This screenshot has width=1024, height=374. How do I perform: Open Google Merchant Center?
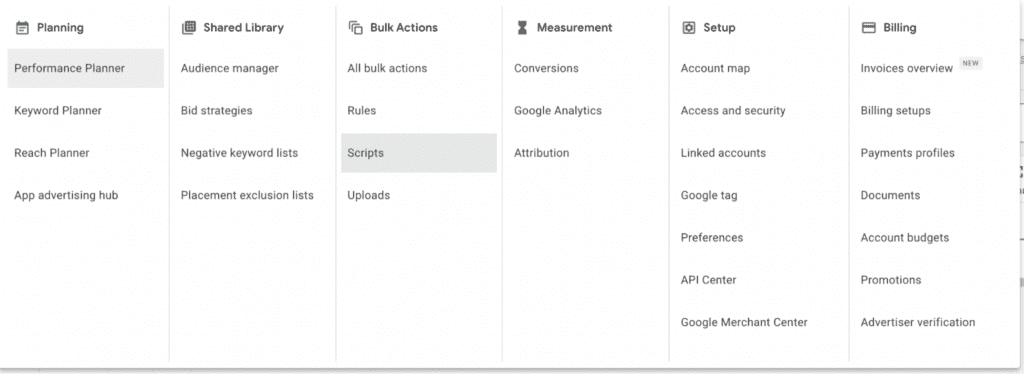[x=744, y=322]
